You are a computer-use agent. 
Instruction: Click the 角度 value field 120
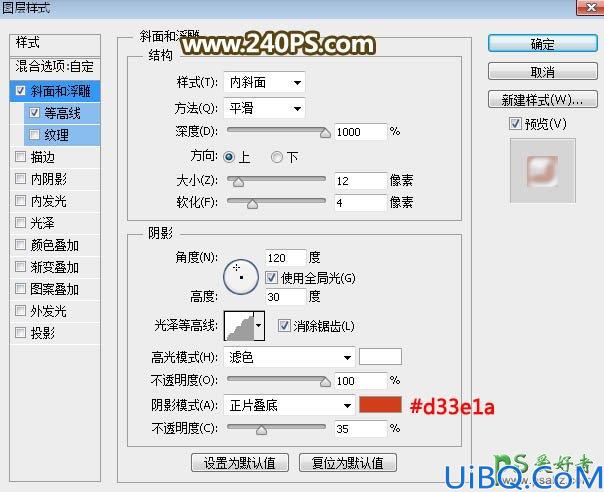pos(285,257)
